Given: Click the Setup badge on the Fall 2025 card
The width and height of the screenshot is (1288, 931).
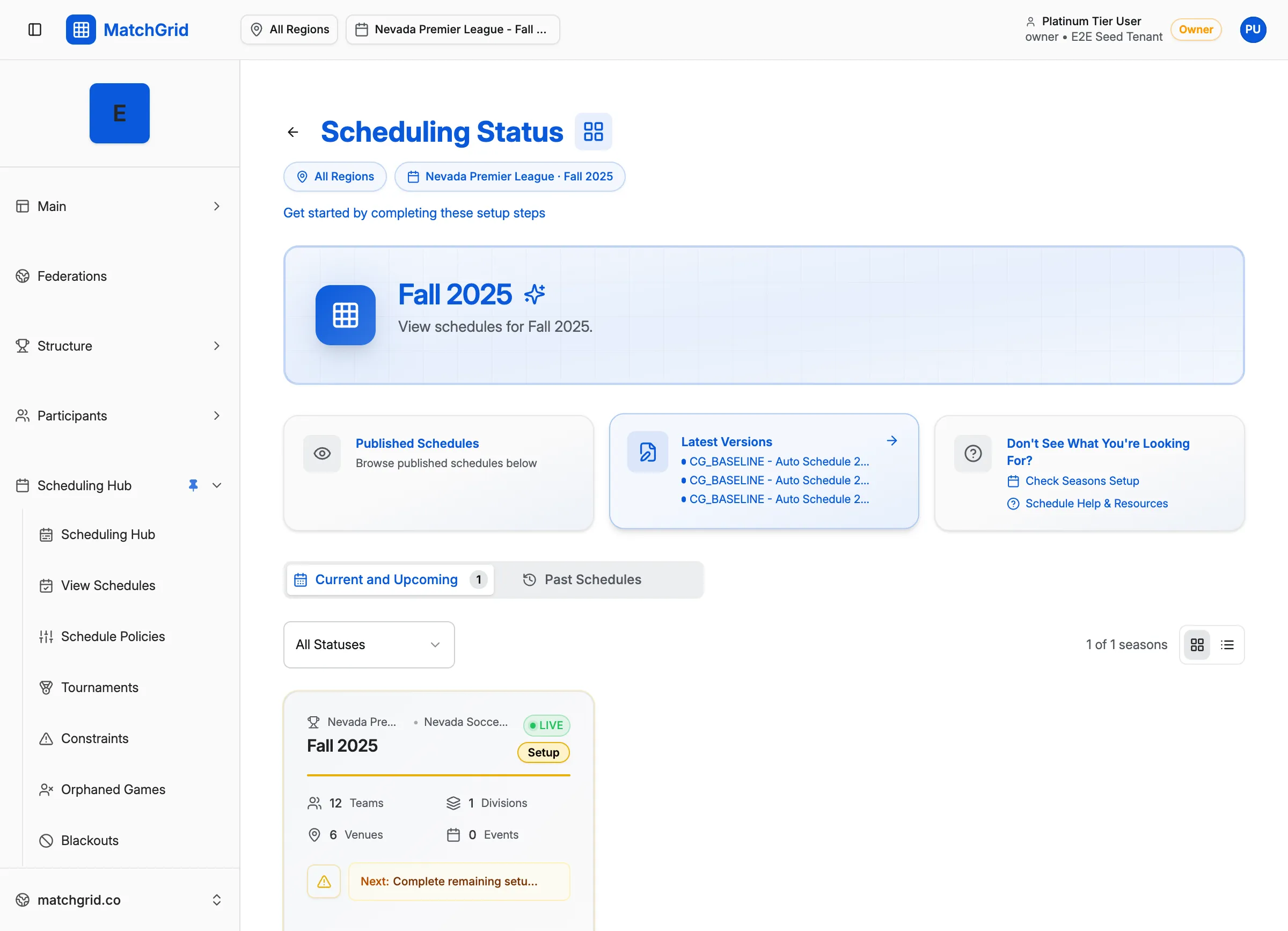Looking at the screenshot, I should (543, 752).
